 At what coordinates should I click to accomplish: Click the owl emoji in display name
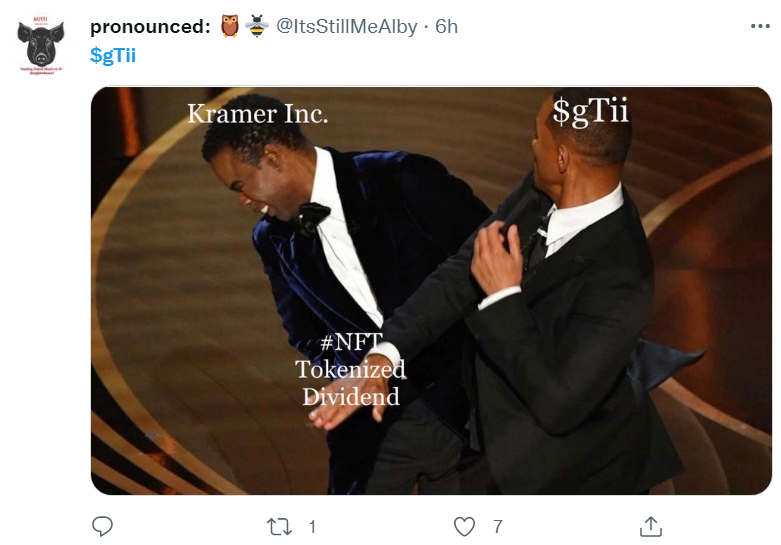[x=230, y=26]
